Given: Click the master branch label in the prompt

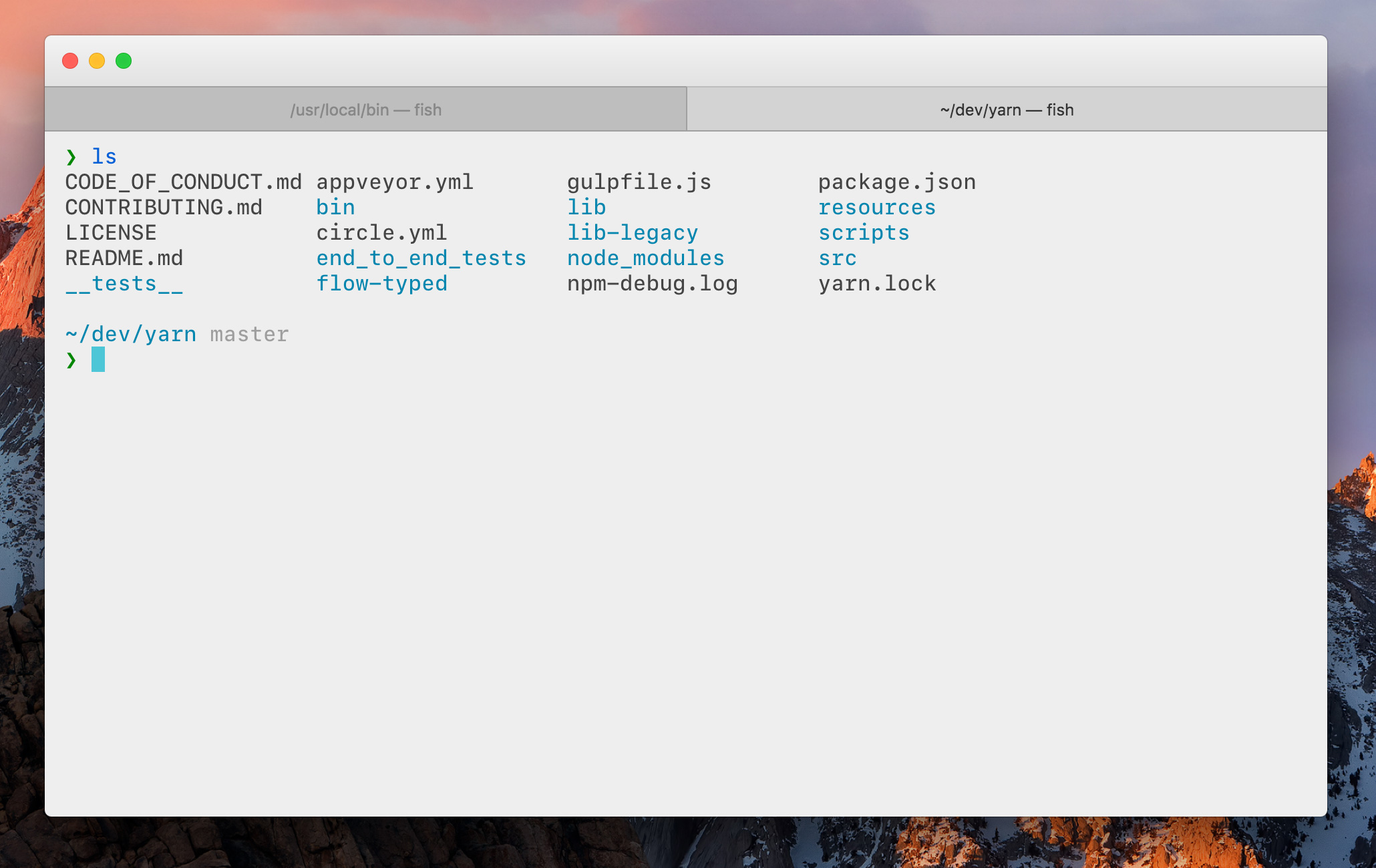Looking at the screenshot, I should tap(248, 334).
